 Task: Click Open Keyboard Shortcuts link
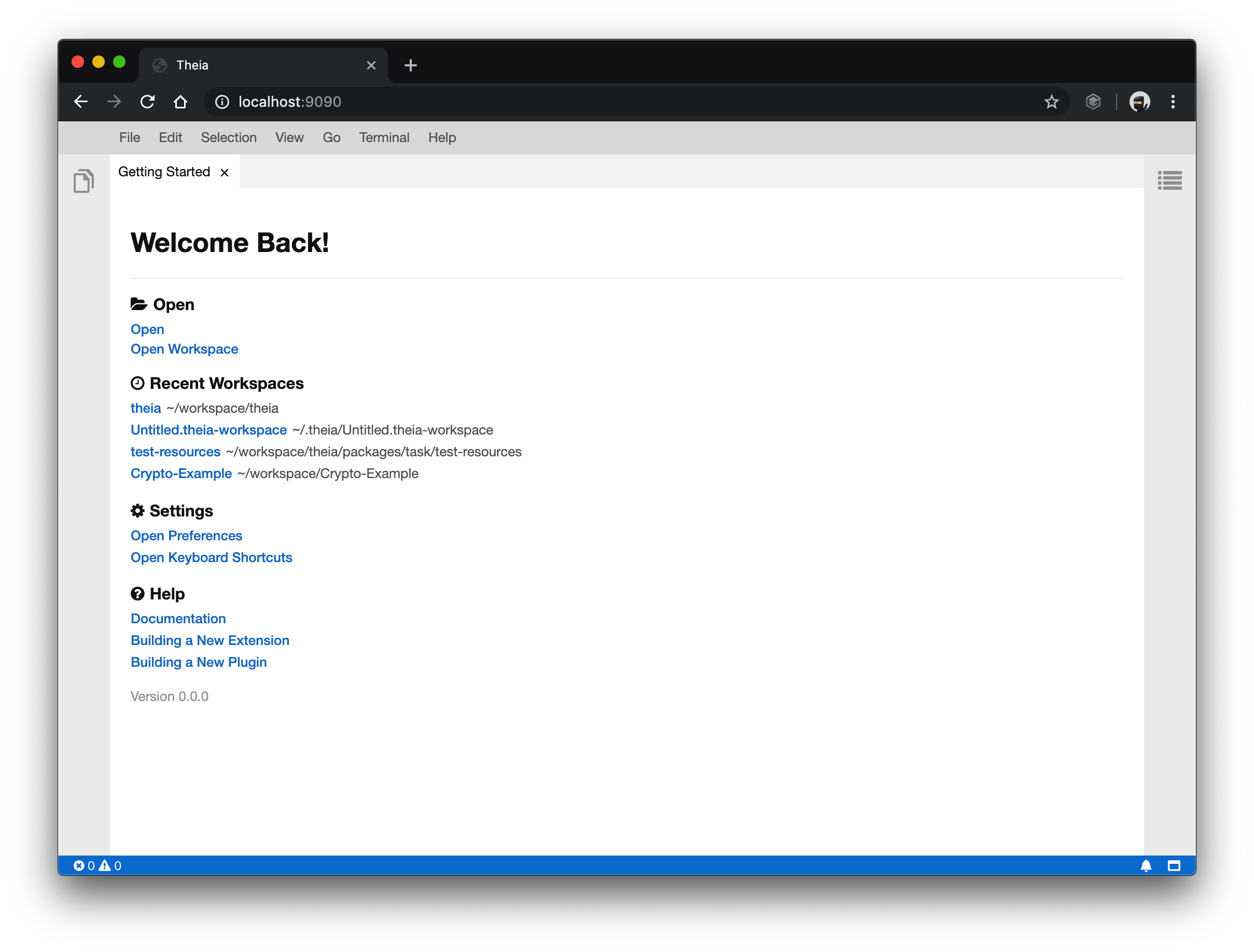(211, 557)
